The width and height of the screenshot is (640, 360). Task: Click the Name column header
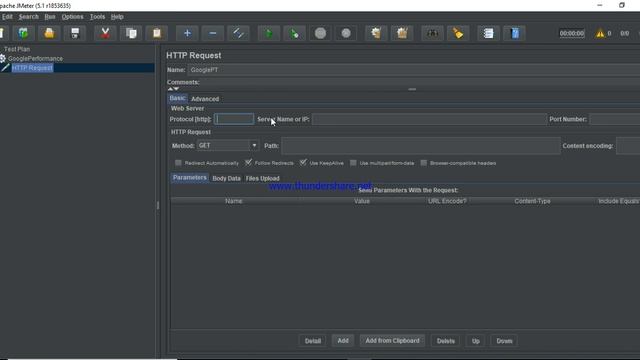(x=234, y=201)
